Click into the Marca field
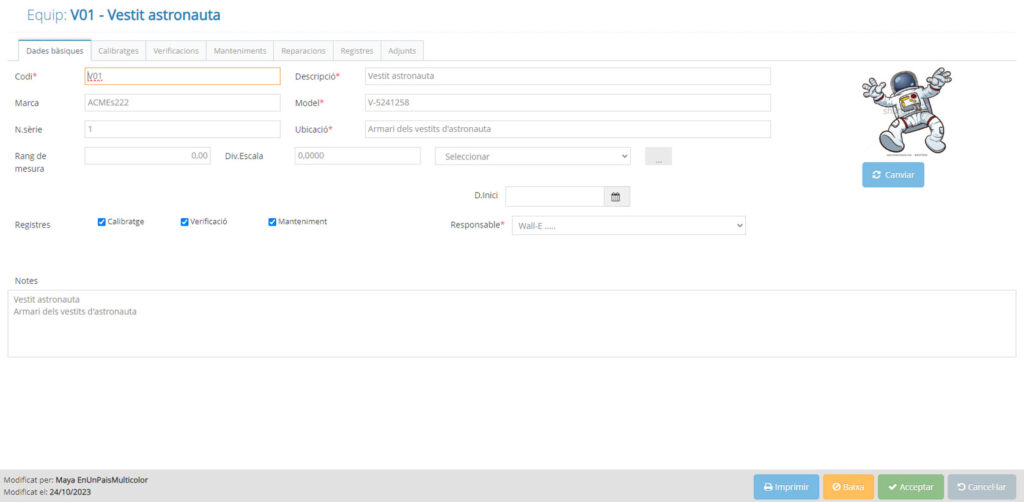 tap(182, 102)
